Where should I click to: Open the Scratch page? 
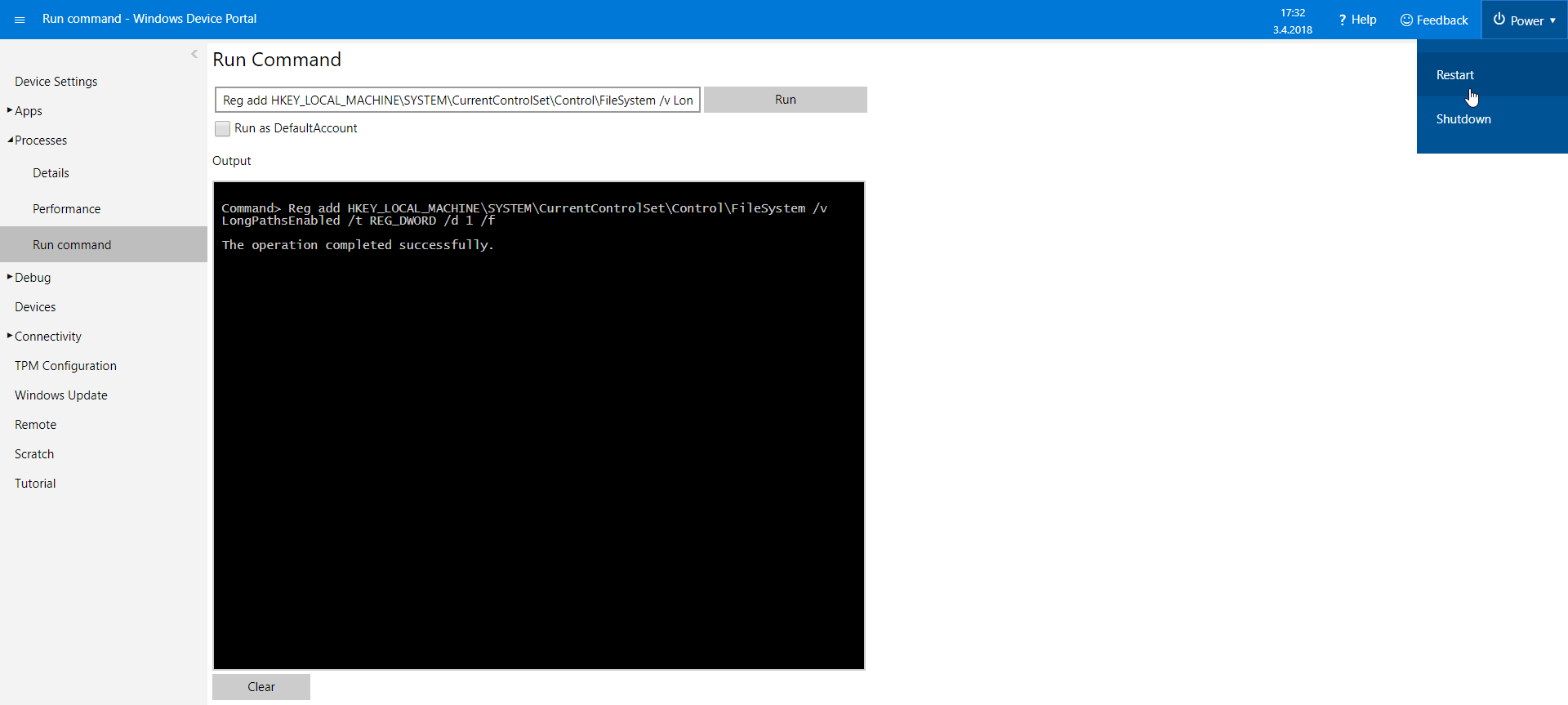click(x=34, y=454)
